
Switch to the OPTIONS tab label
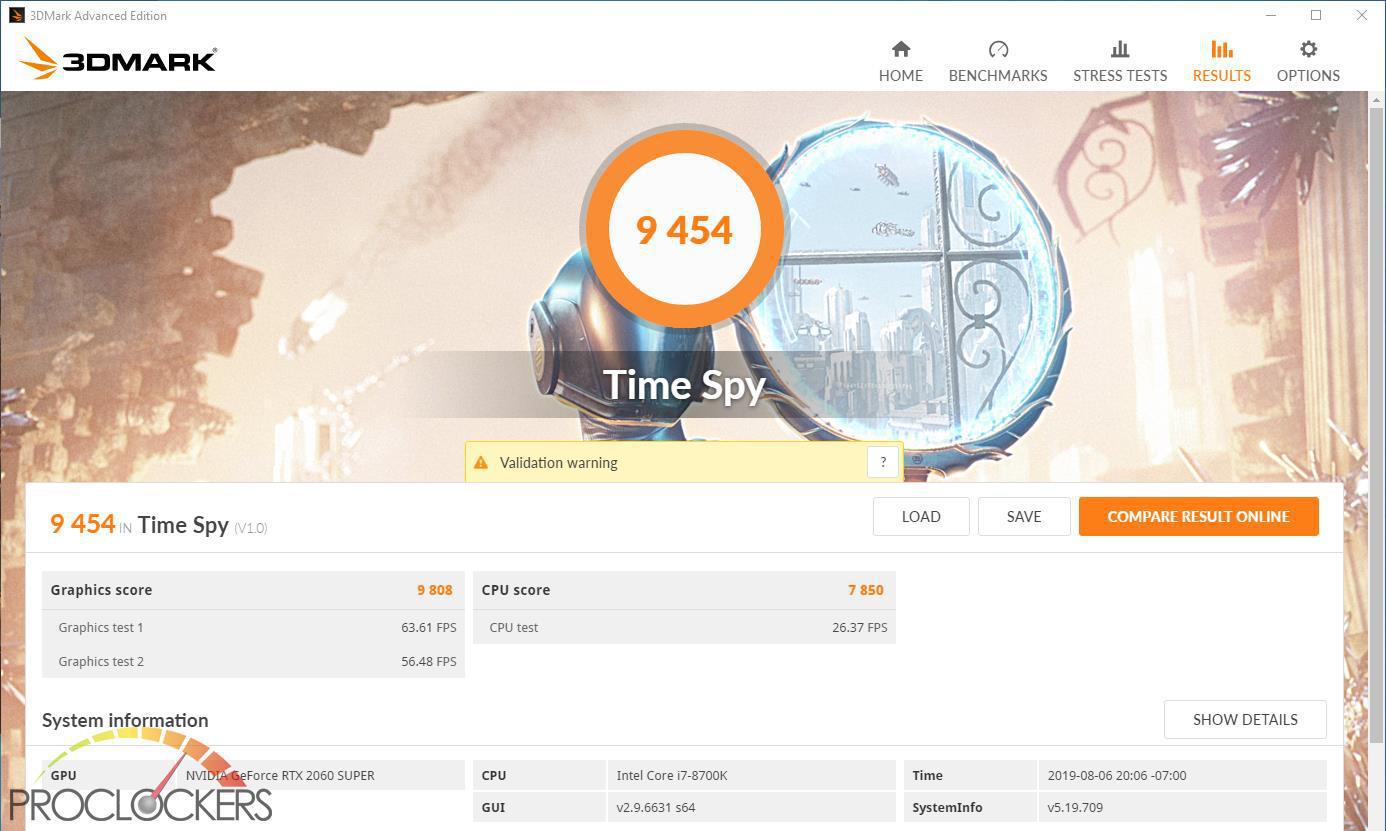tap(1308, 75)
